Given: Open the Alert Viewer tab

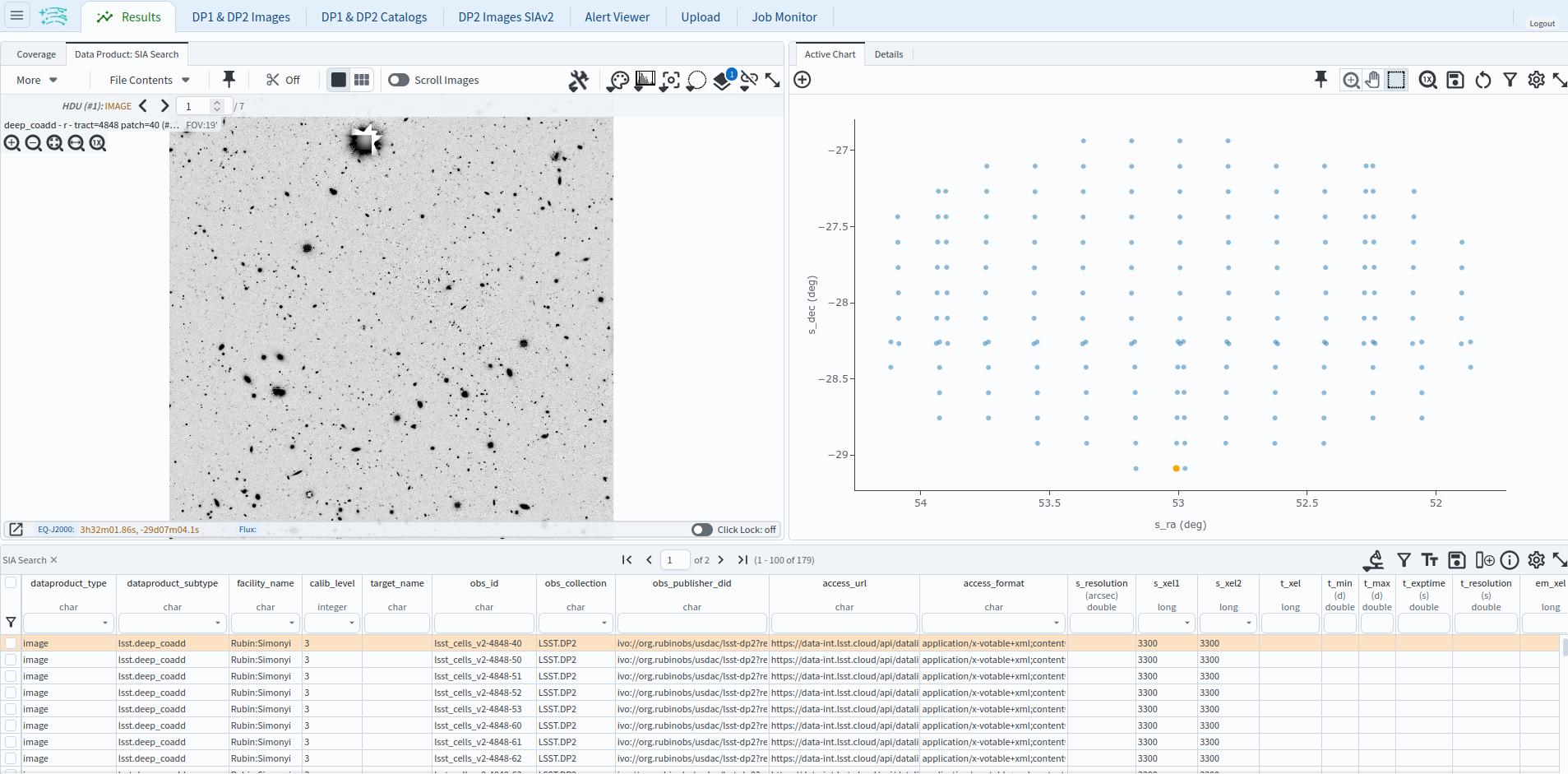Looking at the screenshot, I should 617,17.
